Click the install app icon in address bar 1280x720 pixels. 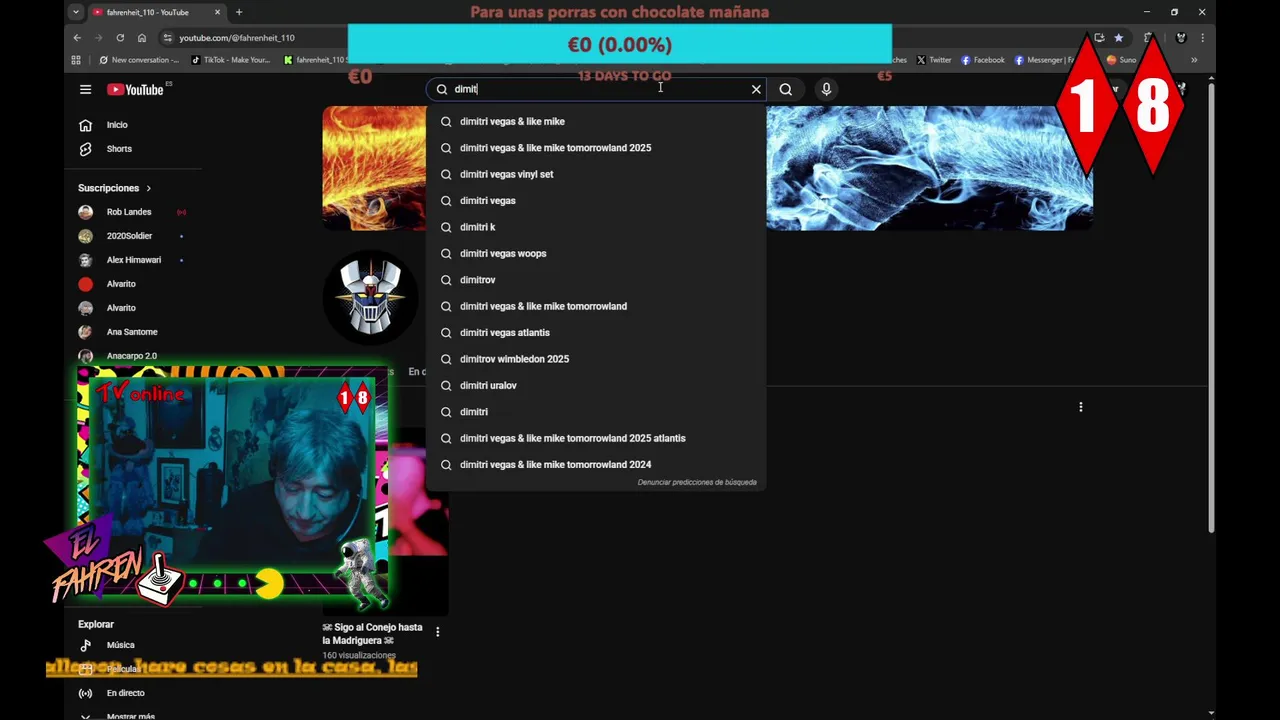click(1099, 38)
